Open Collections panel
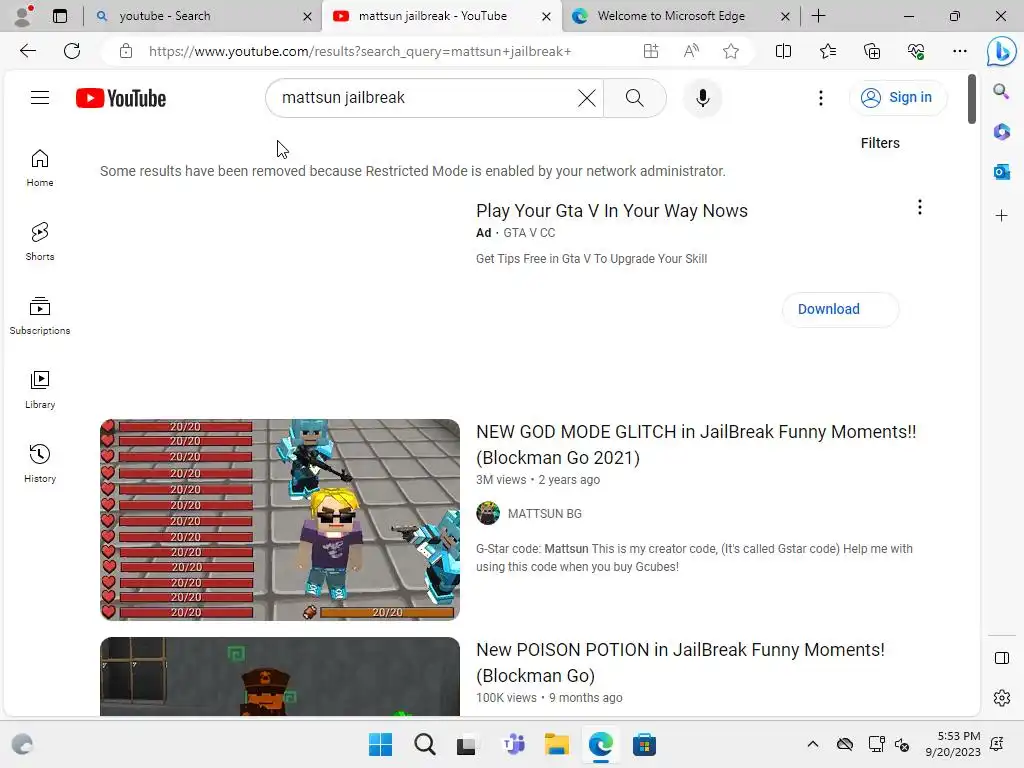The width and height of the screenshot is (1024, 768). tap(872, 51)
